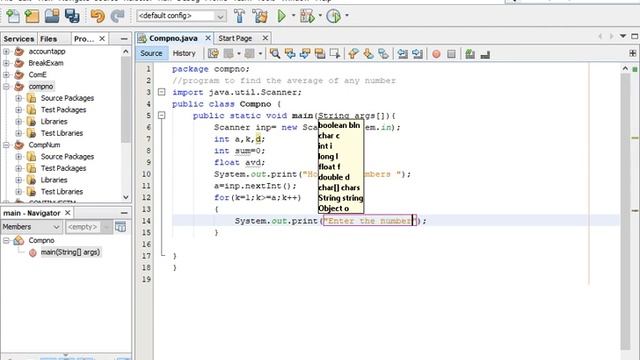The image size is (640, 360).
Task: Open the Members dropdown in Navigator
Action: 31,227
